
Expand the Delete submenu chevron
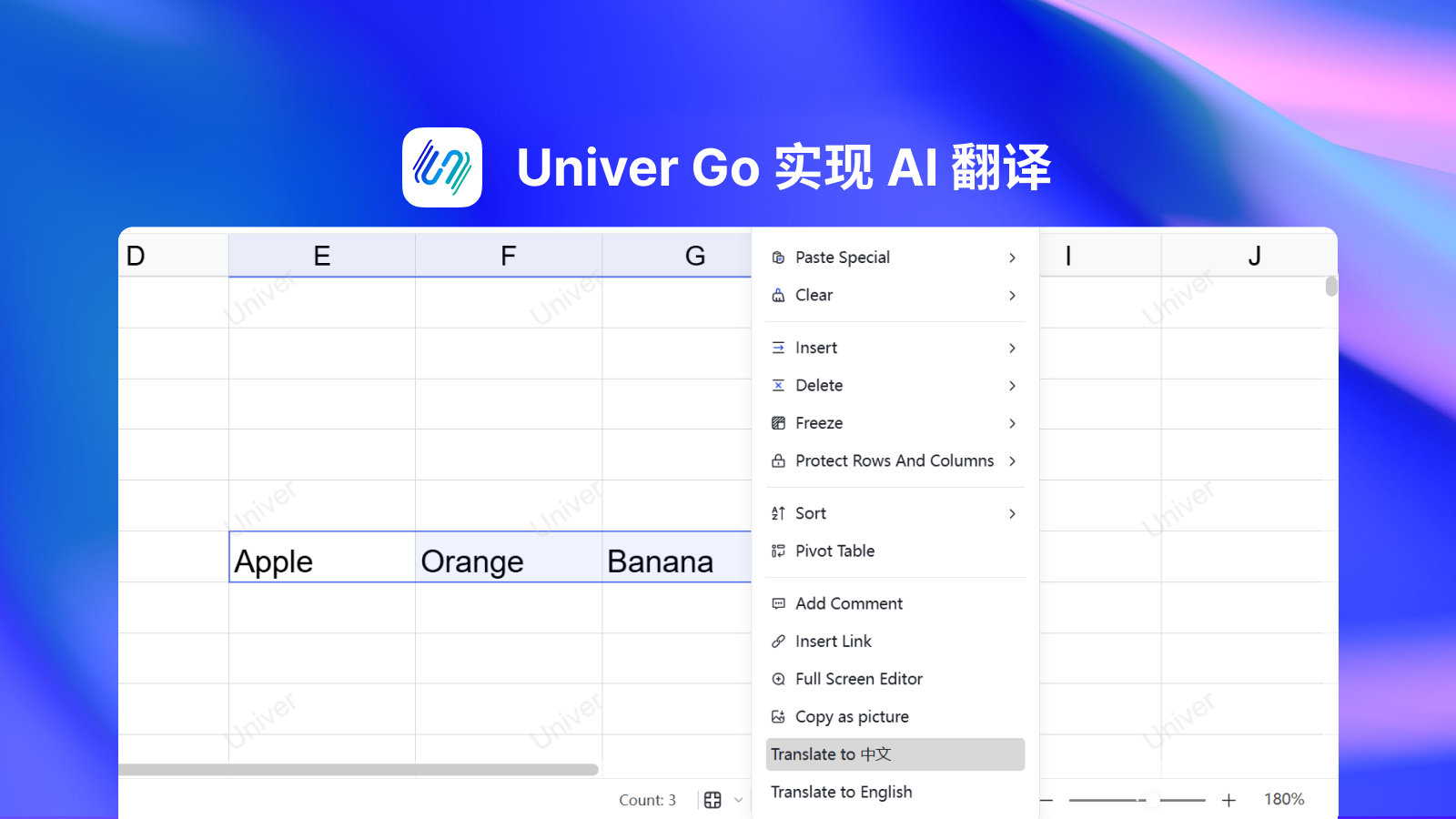1012,385
